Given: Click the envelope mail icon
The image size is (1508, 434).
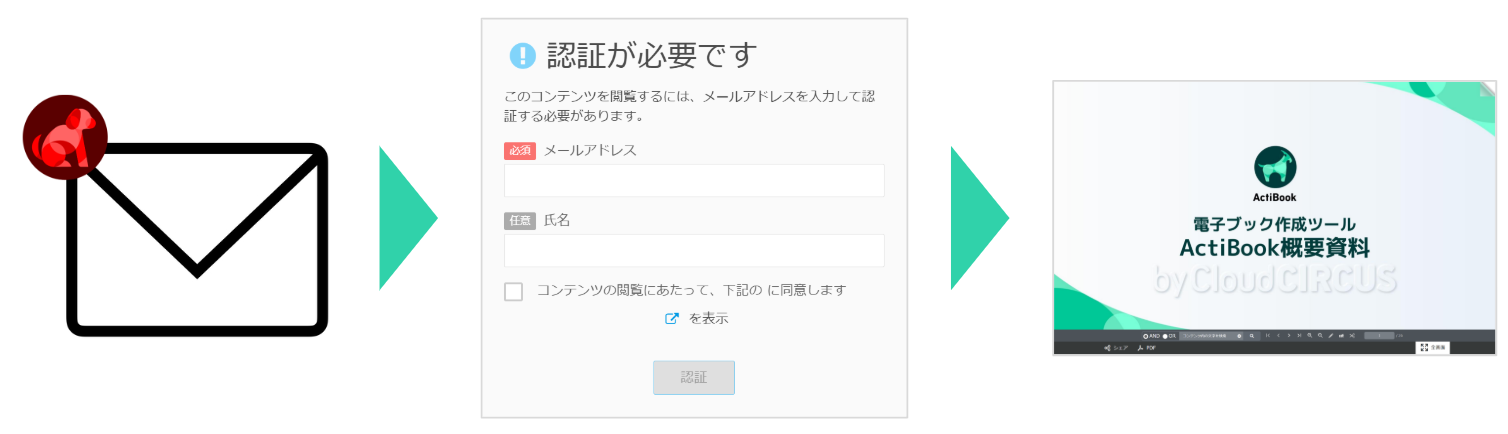Looking at the screenshot, I should pos(197,240).
